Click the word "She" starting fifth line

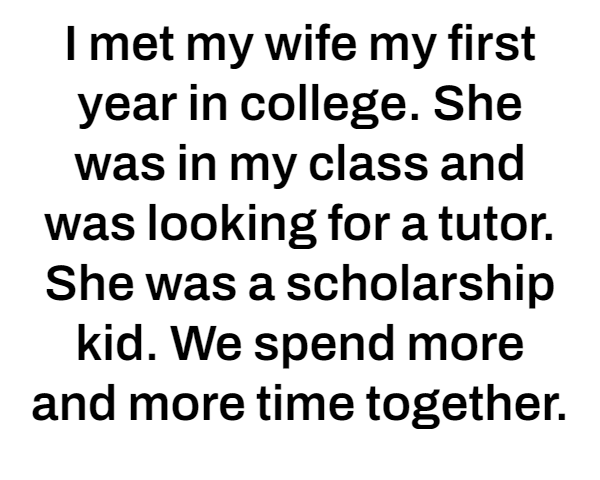click(x=90, y=283)
